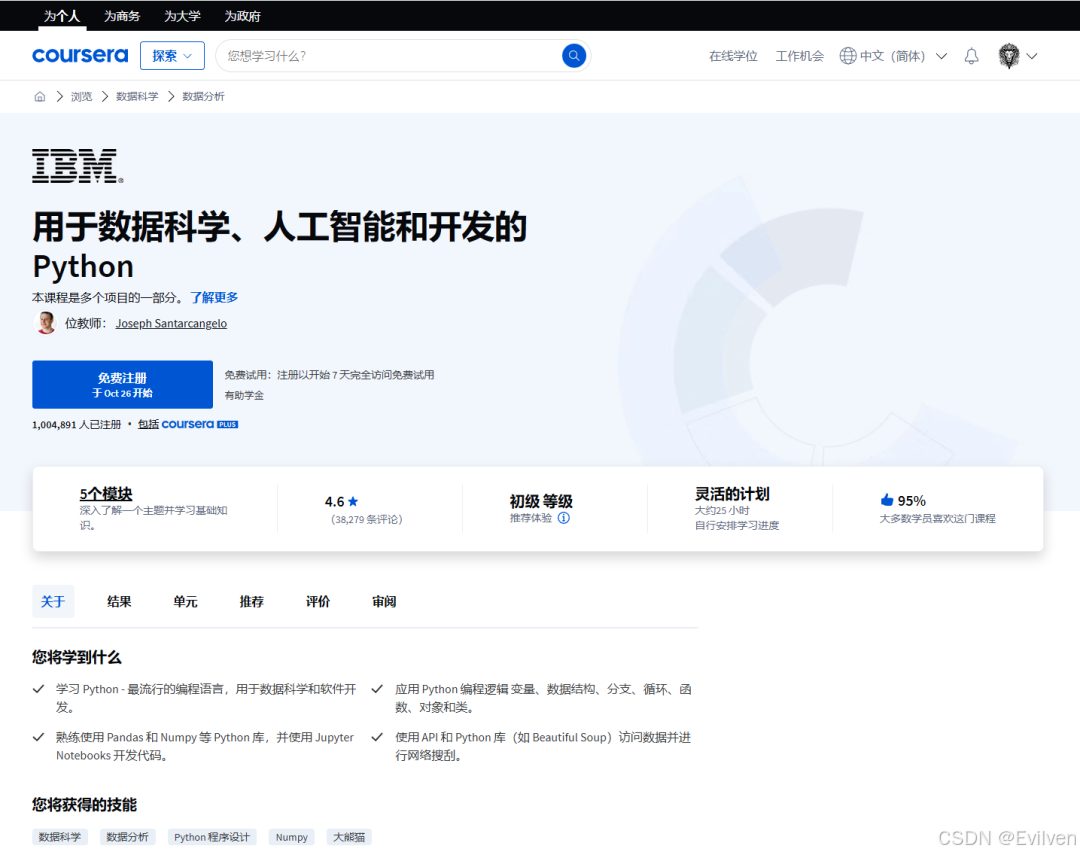Viewport: 1080px width, 855px height.
Task: Click the Numpy skill tag
Action: point(291,837)
